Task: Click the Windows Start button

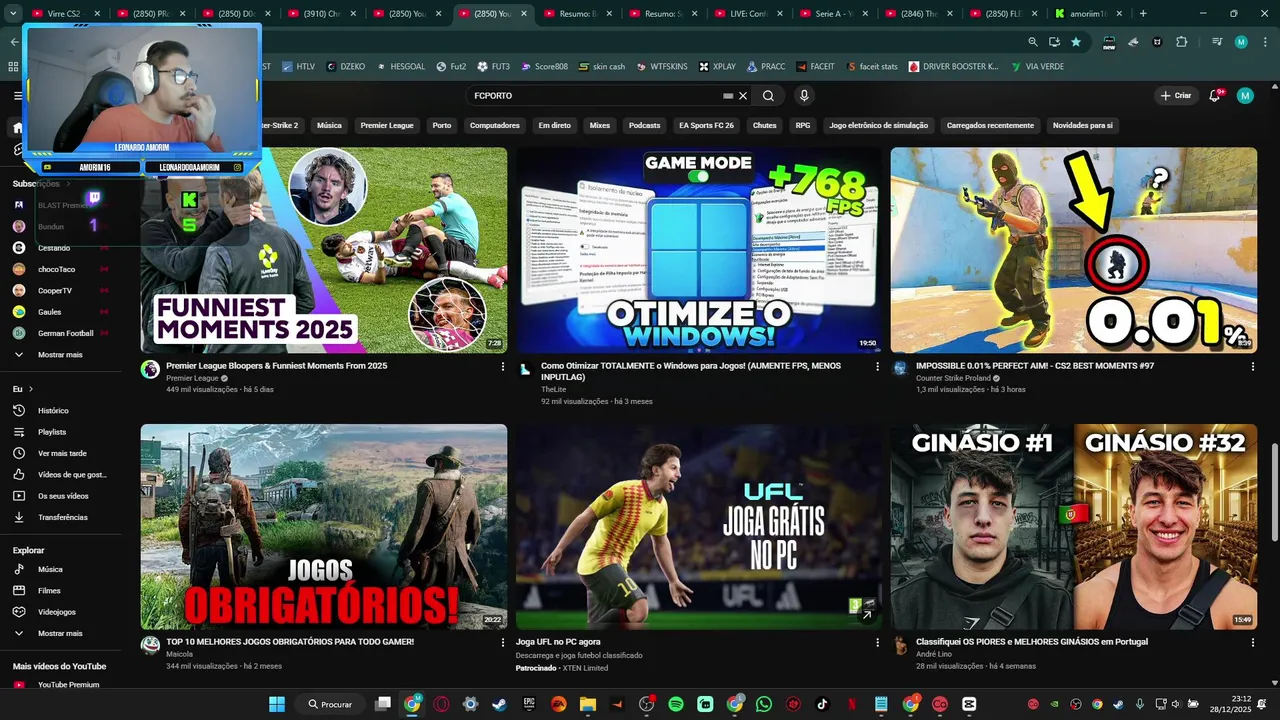Action: tap(277, 704)
